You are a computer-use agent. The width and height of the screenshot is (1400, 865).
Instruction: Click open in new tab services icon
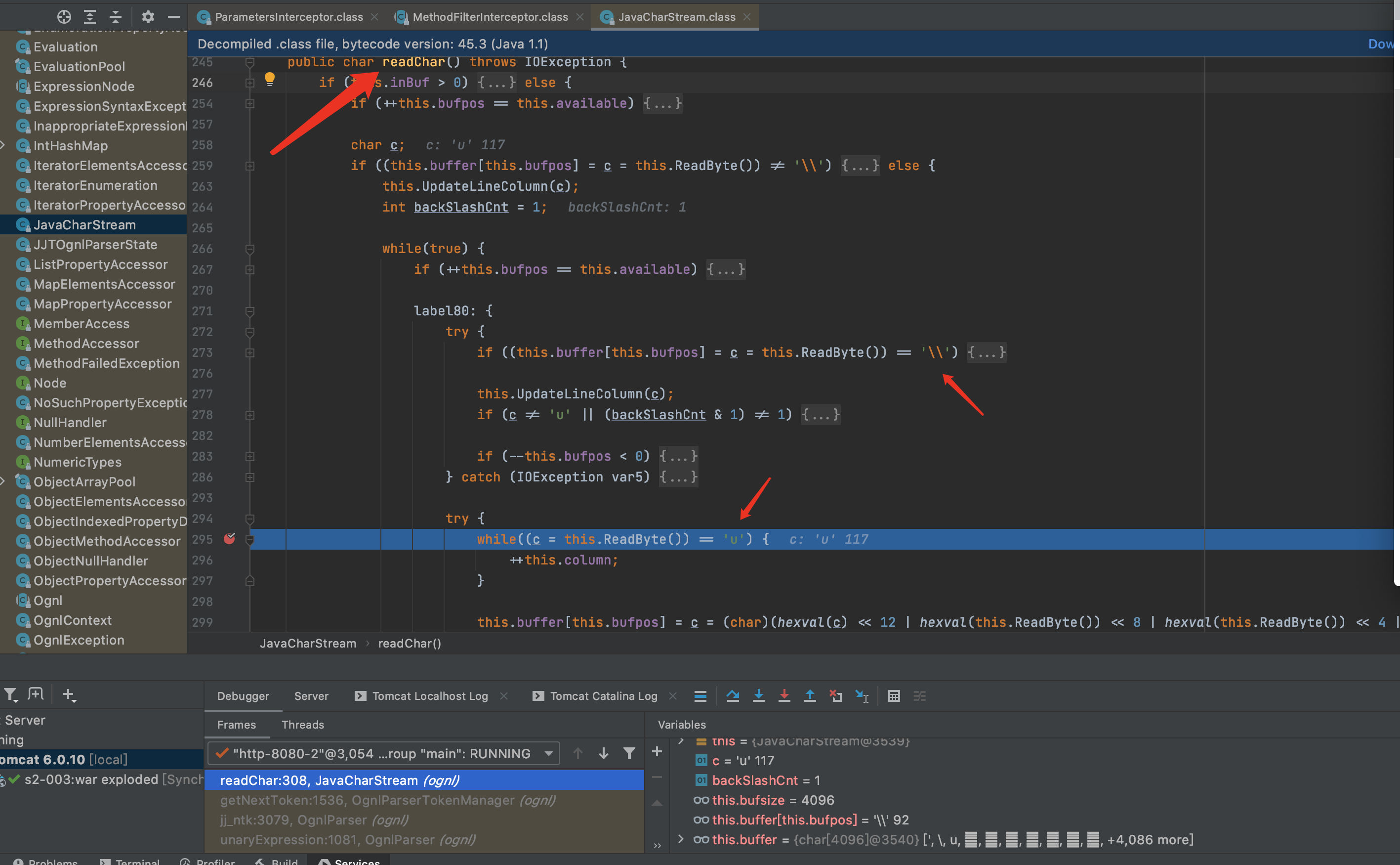36,694
